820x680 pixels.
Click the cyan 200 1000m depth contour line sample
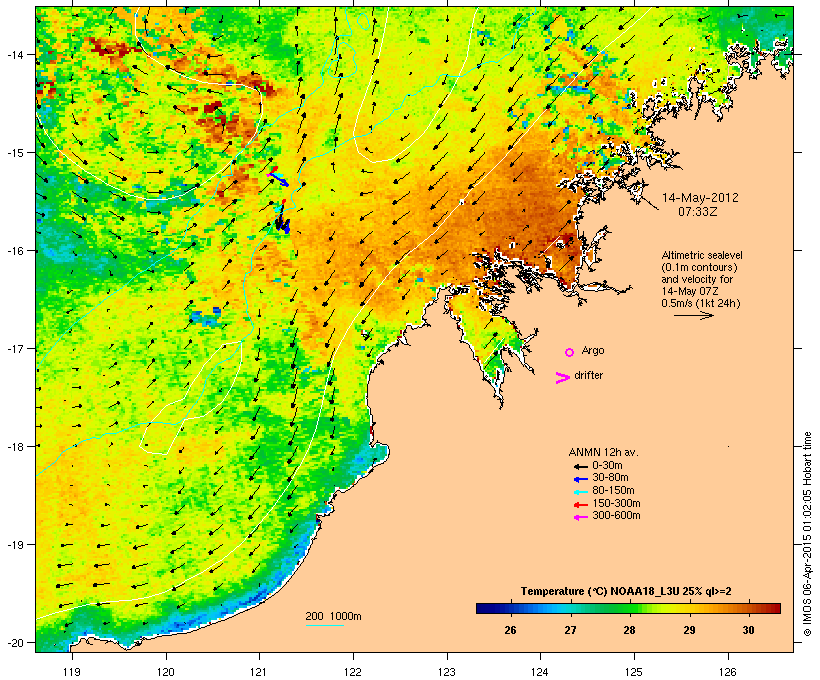[325, 626]
